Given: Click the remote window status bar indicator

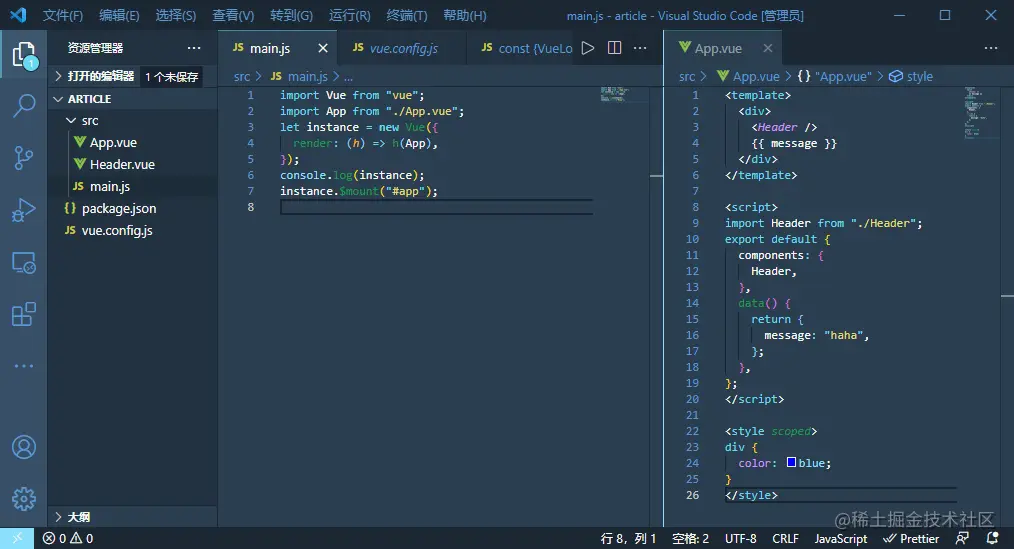Looking at the screenshot, I should pos(17,538).
